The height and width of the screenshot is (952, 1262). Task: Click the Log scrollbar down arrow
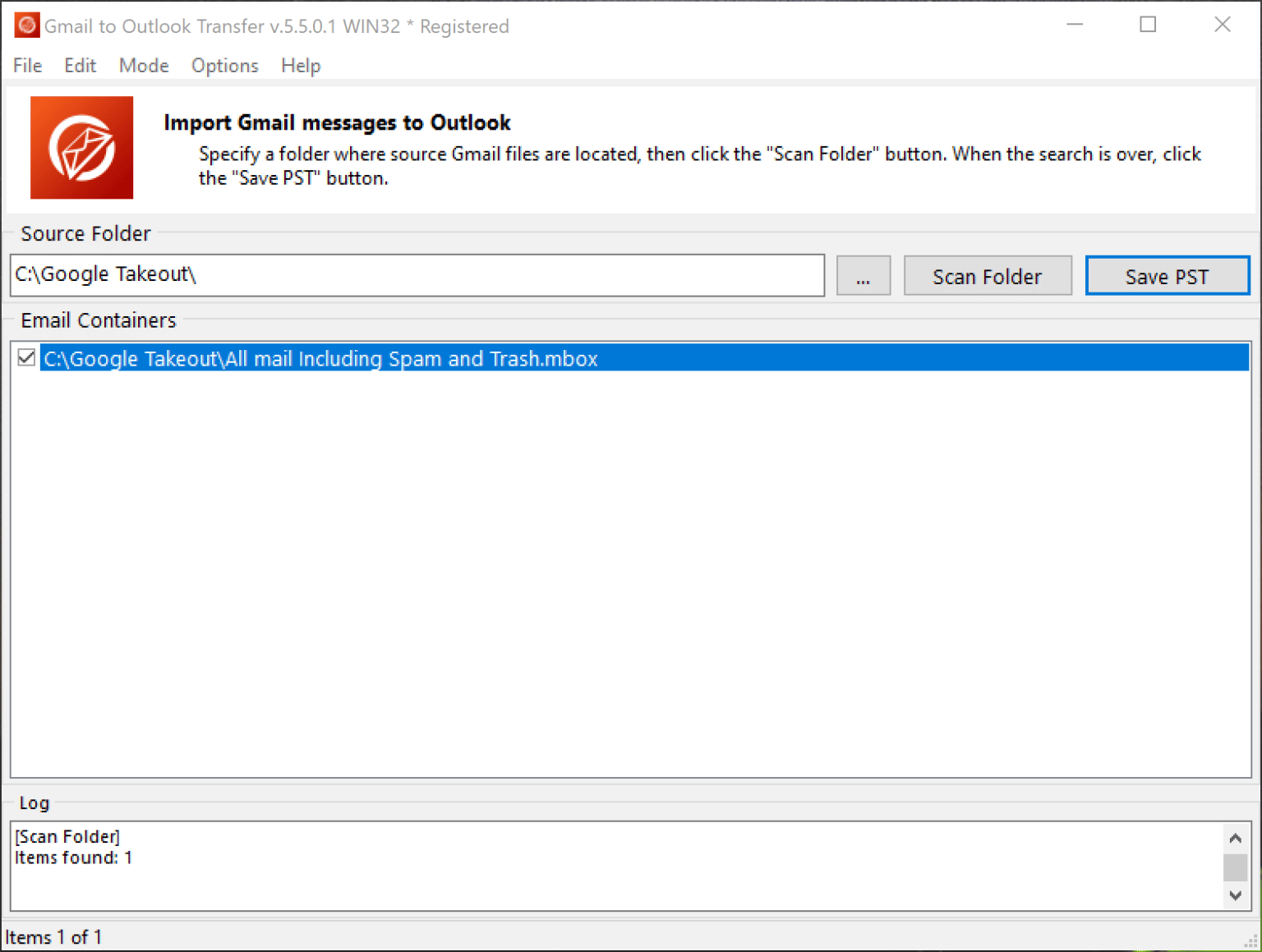[1235, 895]
